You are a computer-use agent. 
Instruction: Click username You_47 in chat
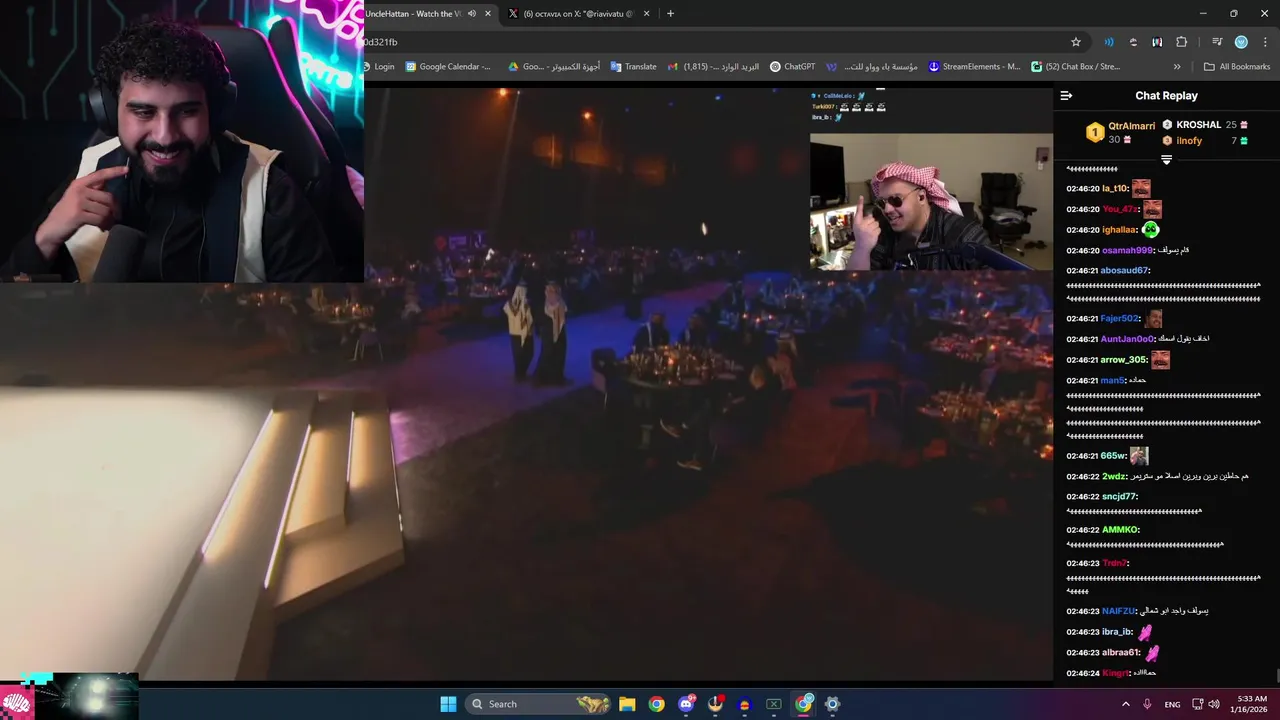(x=1119, y=210)
